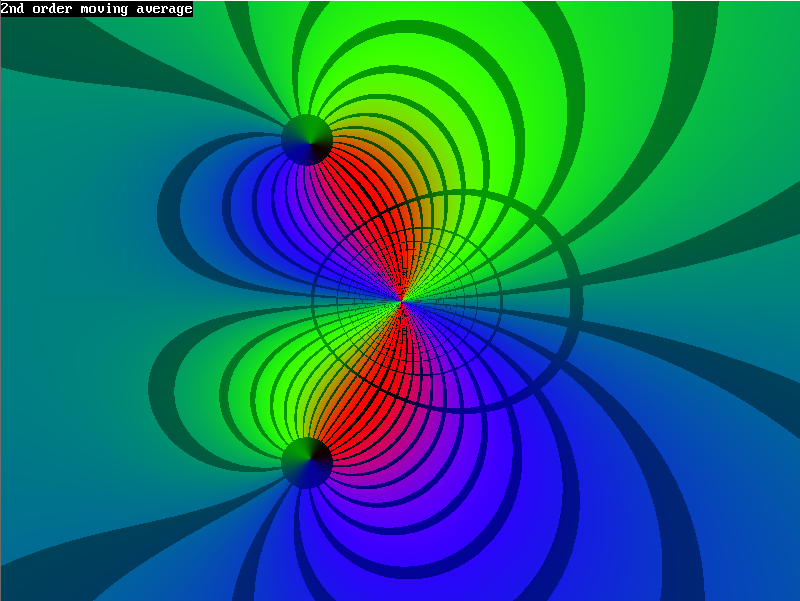Click the lower dark circular disc

(x=306, y=462)
